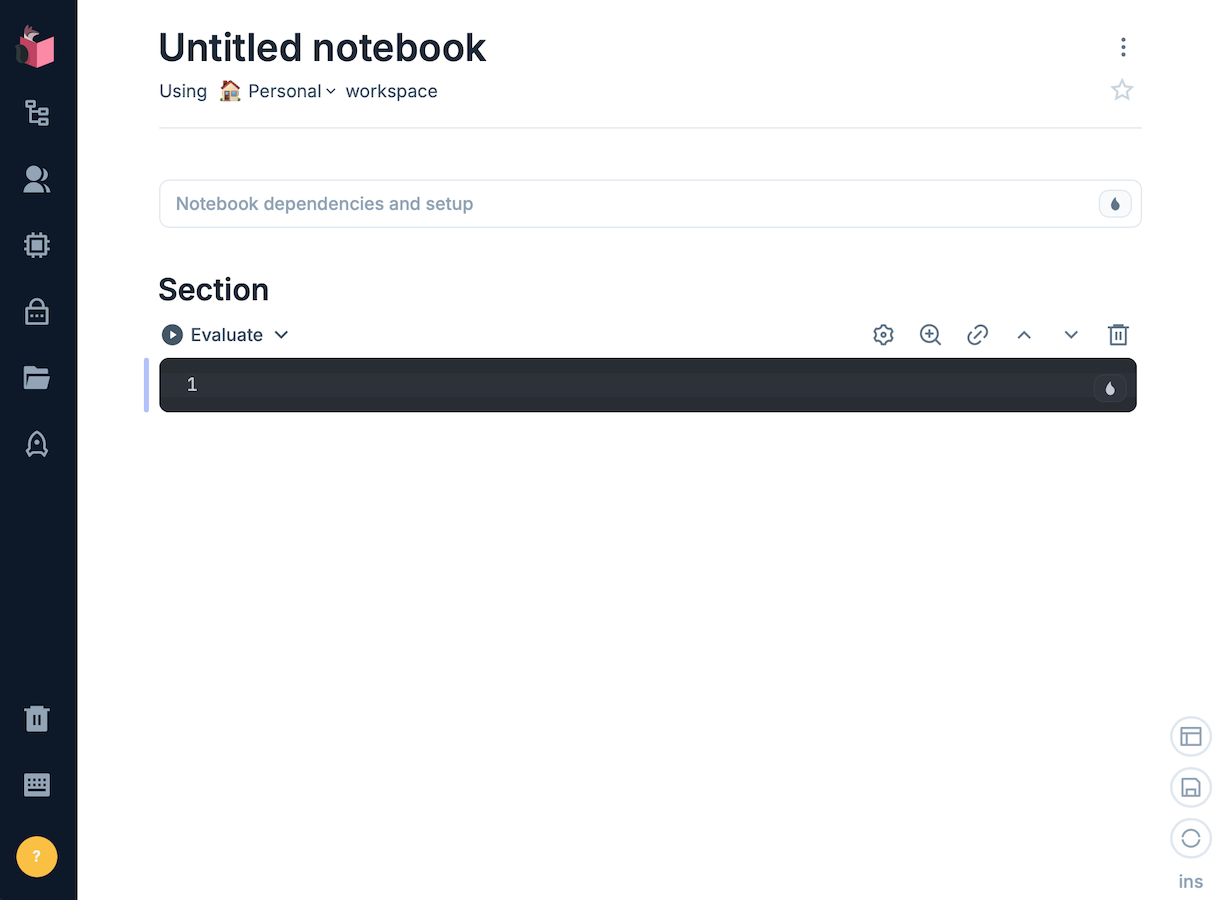Open the files folder panel
1221x900 pixels.
click(x=37, y=378)
